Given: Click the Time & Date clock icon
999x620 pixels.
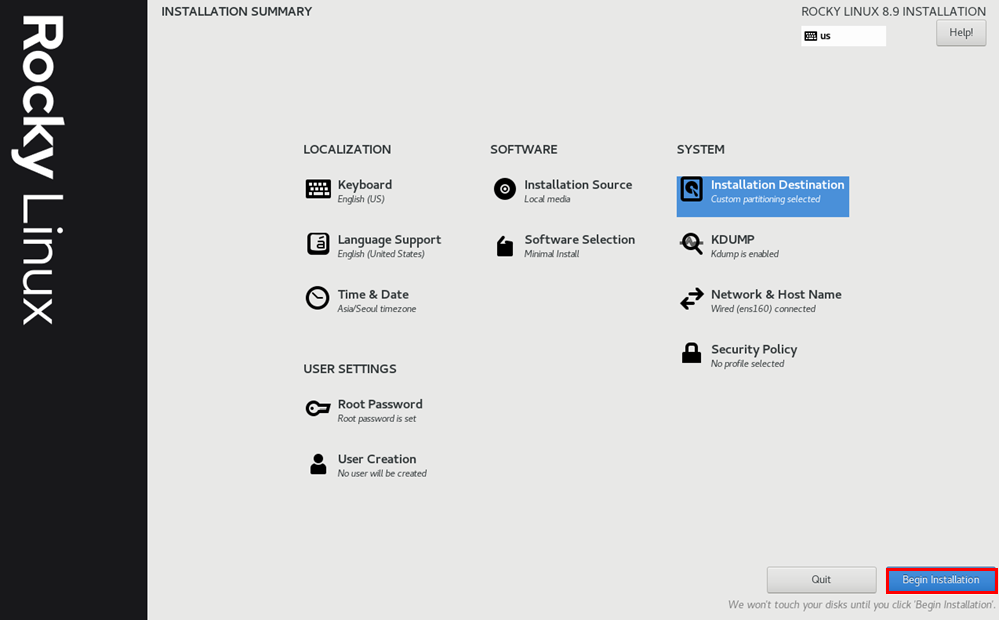Looking at the screenshot, I should (317, 298).
